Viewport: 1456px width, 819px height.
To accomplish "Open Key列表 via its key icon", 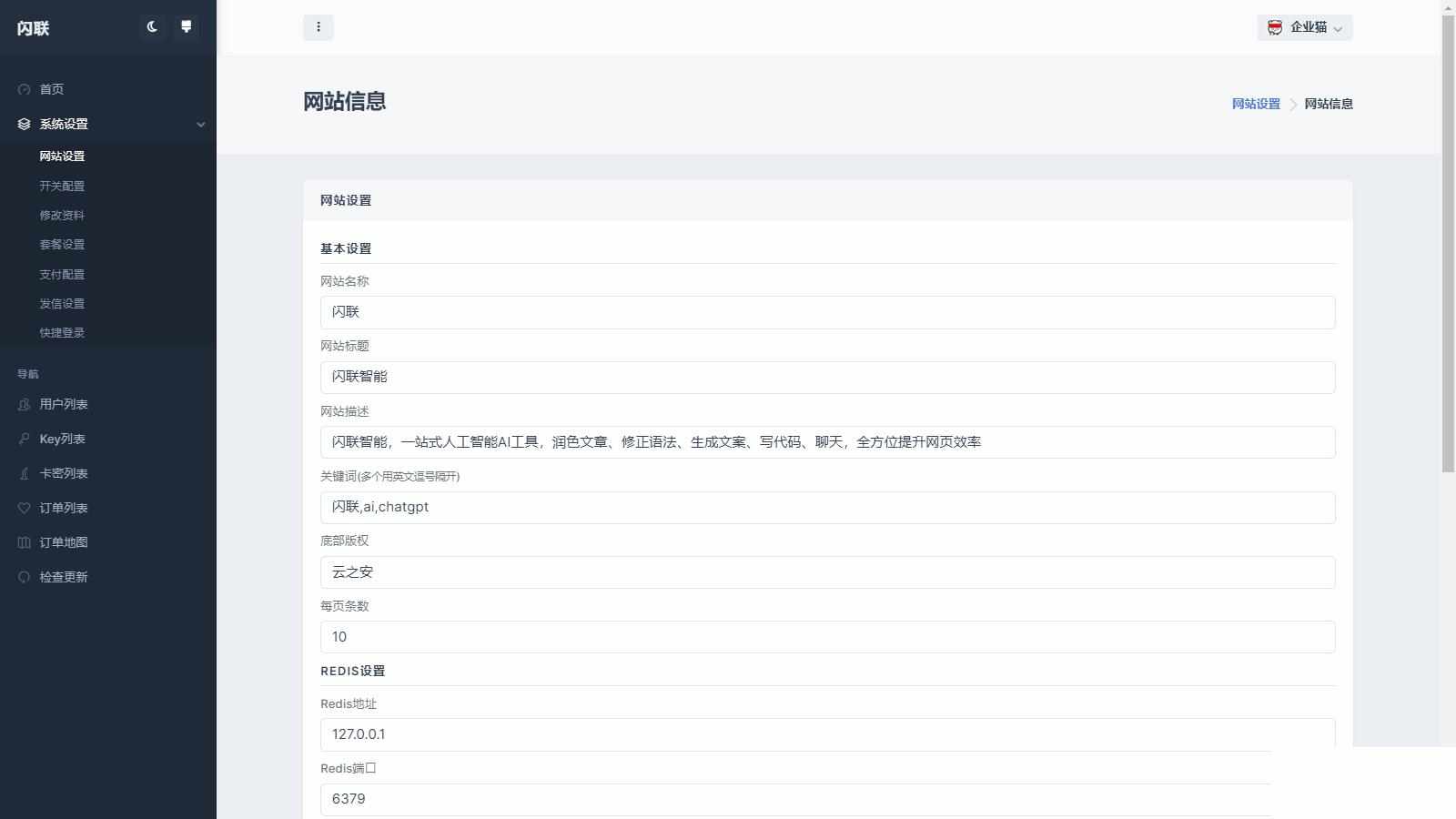I will (x=25, y=439).
